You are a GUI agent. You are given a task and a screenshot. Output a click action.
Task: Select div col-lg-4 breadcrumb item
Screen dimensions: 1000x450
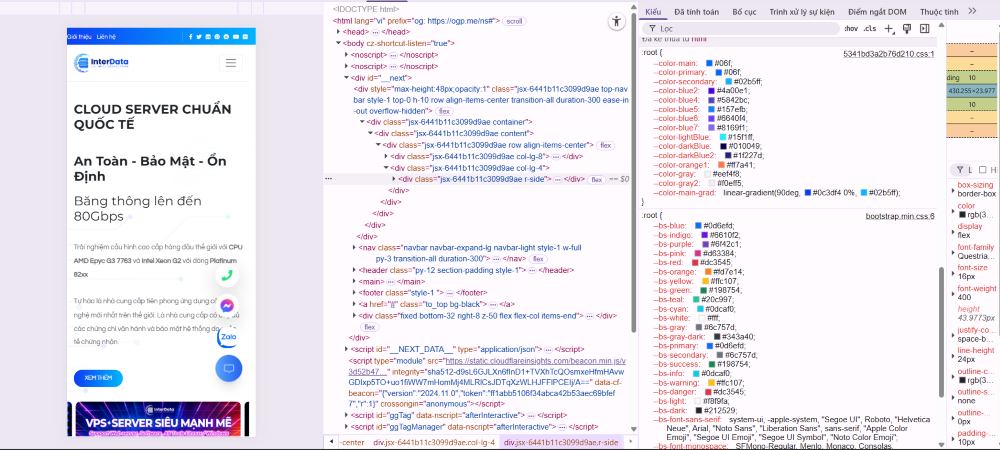click(x=434, y=442)
